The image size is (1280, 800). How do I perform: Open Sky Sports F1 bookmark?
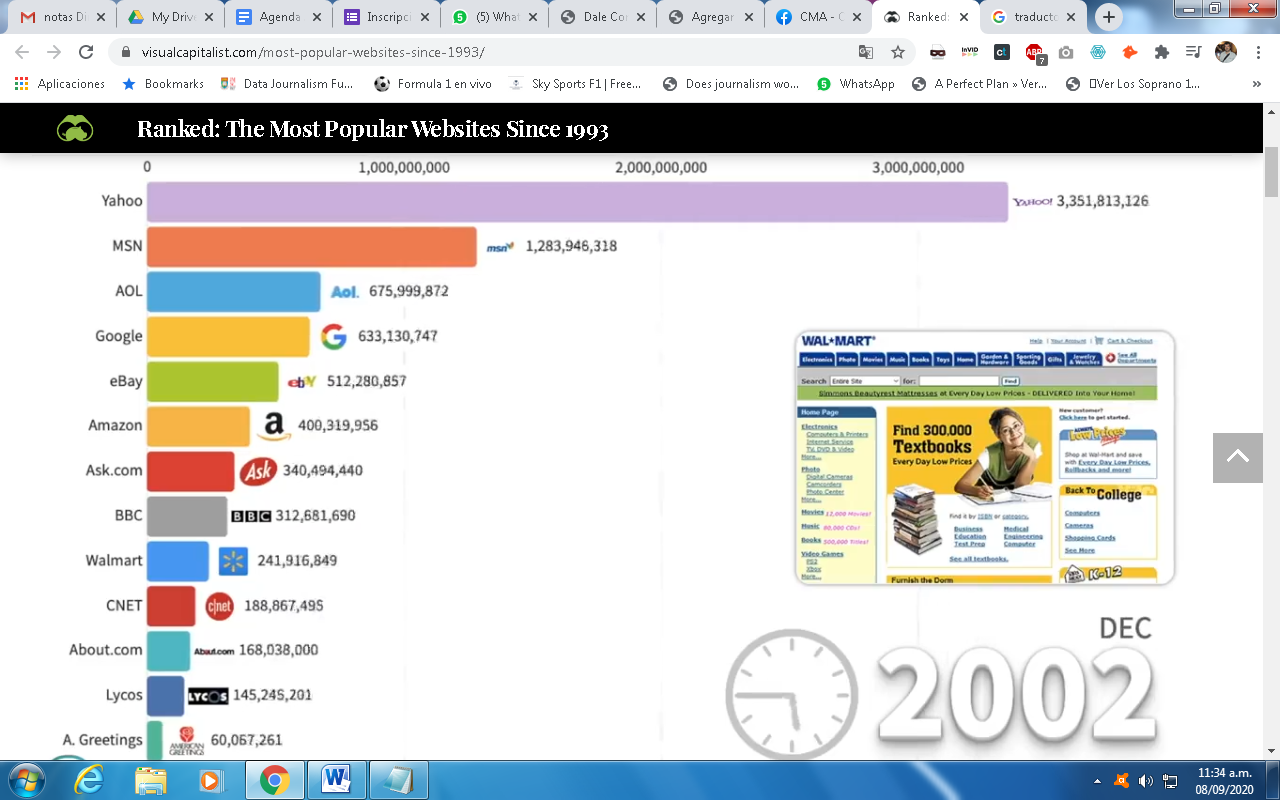(x=574, y=84)
